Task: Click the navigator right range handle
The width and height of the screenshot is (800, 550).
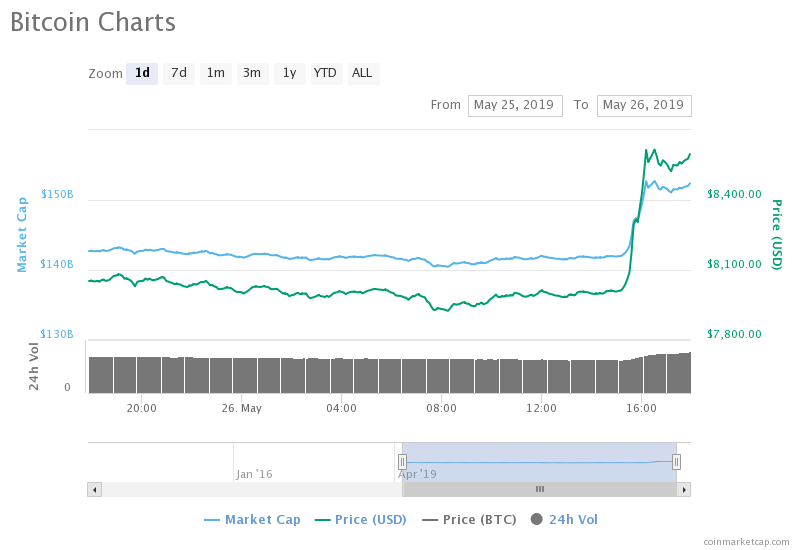Action: [676, 462]
